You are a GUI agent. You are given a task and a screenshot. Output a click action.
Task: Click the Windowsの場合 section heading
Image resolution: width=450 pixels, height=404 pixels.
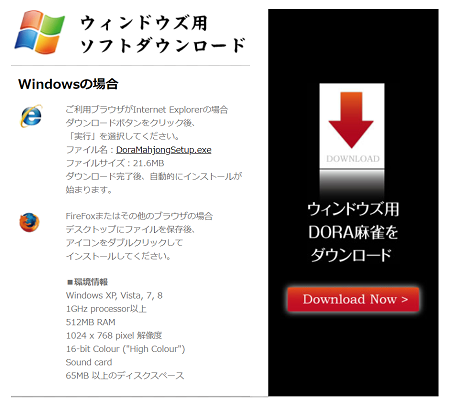(68, 84)
